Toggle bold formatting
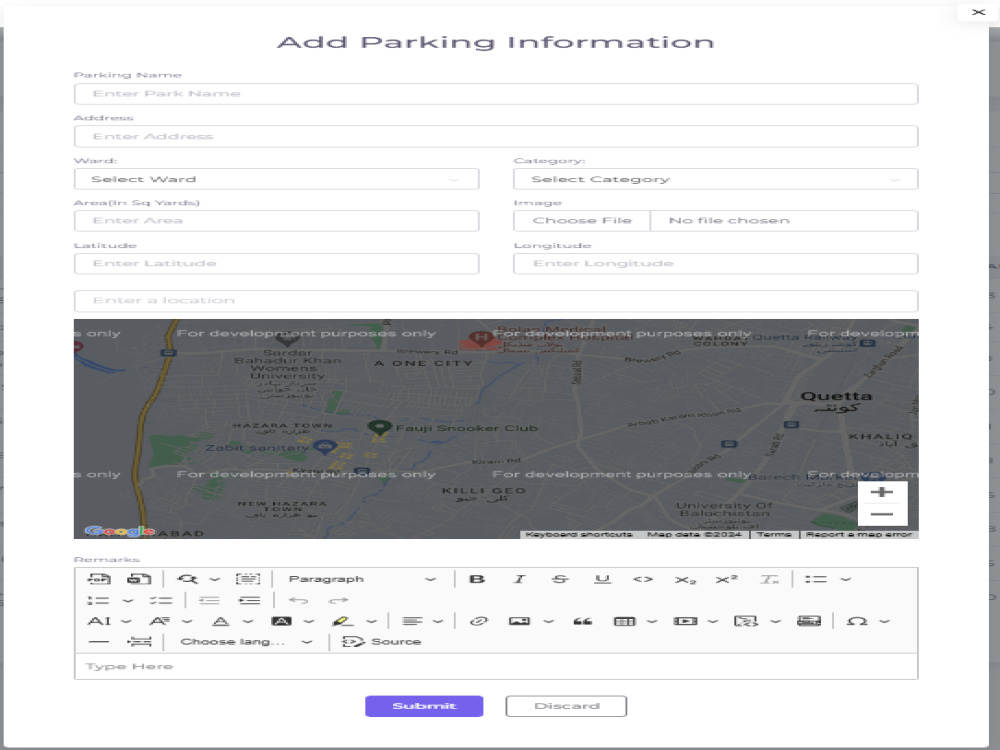1000x750 pixels. pyautogui.click(x=477, y=579)
